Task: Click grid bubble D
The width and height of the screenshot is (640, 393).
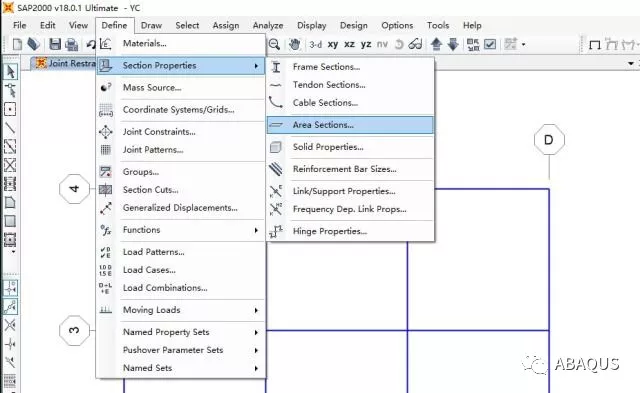Action: click(549, 140)
